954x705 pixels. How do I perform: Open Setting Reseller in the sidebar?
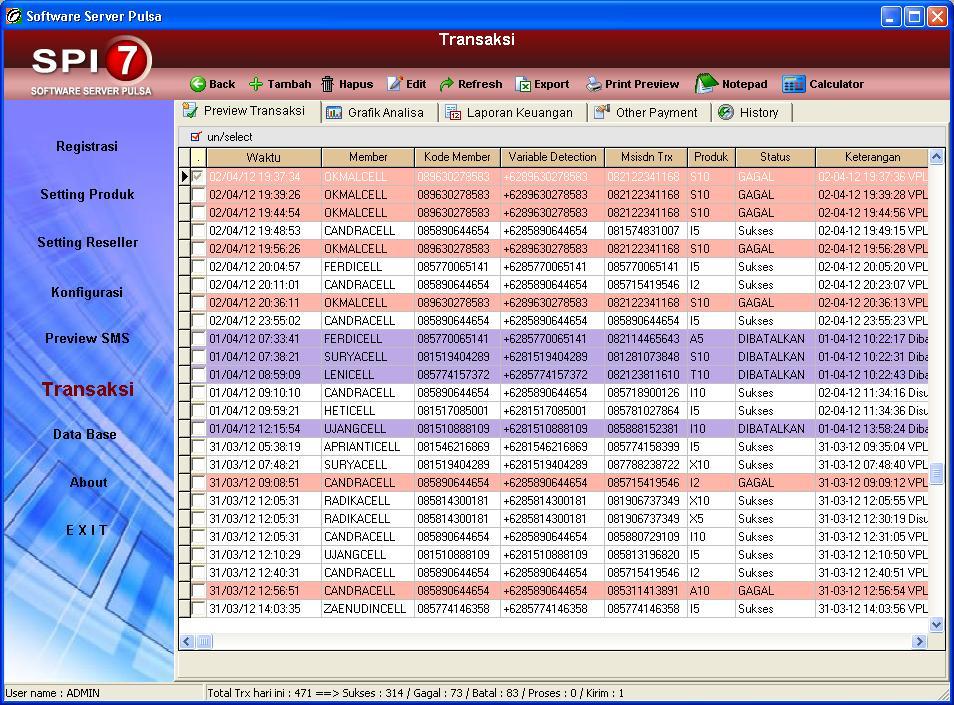[x=88, y=242]
